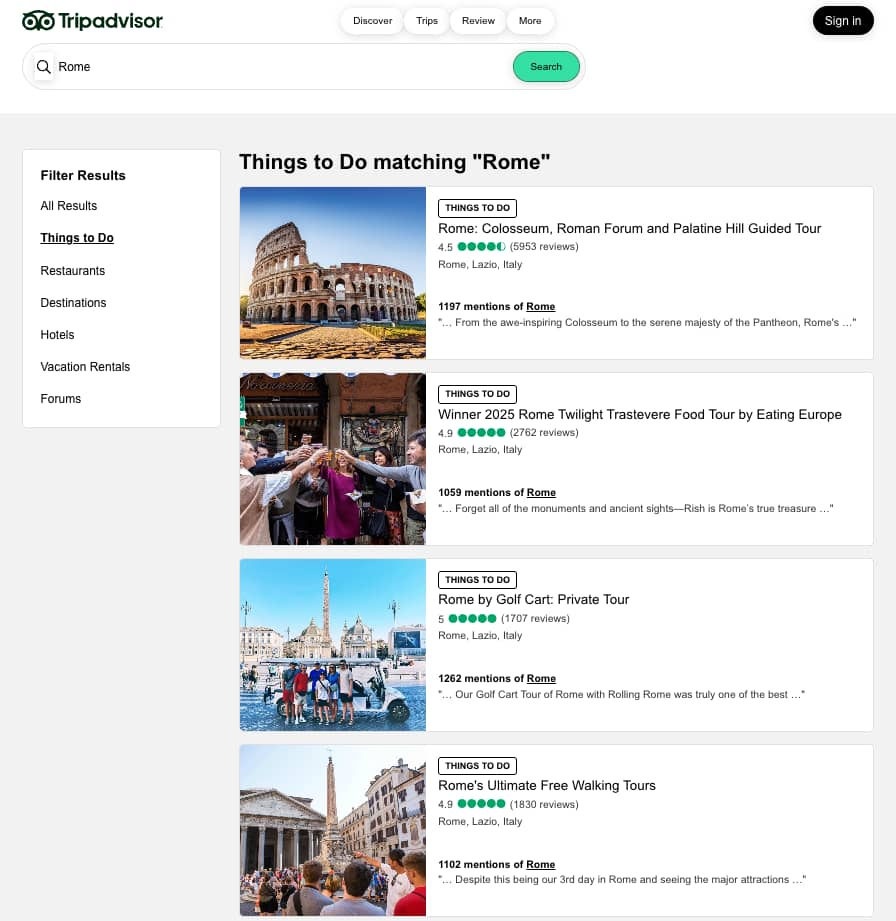This screenshot has width=896, height=921.
Task: Click the Sign in button
Action: pyautogui.click(x=842, y=21)
